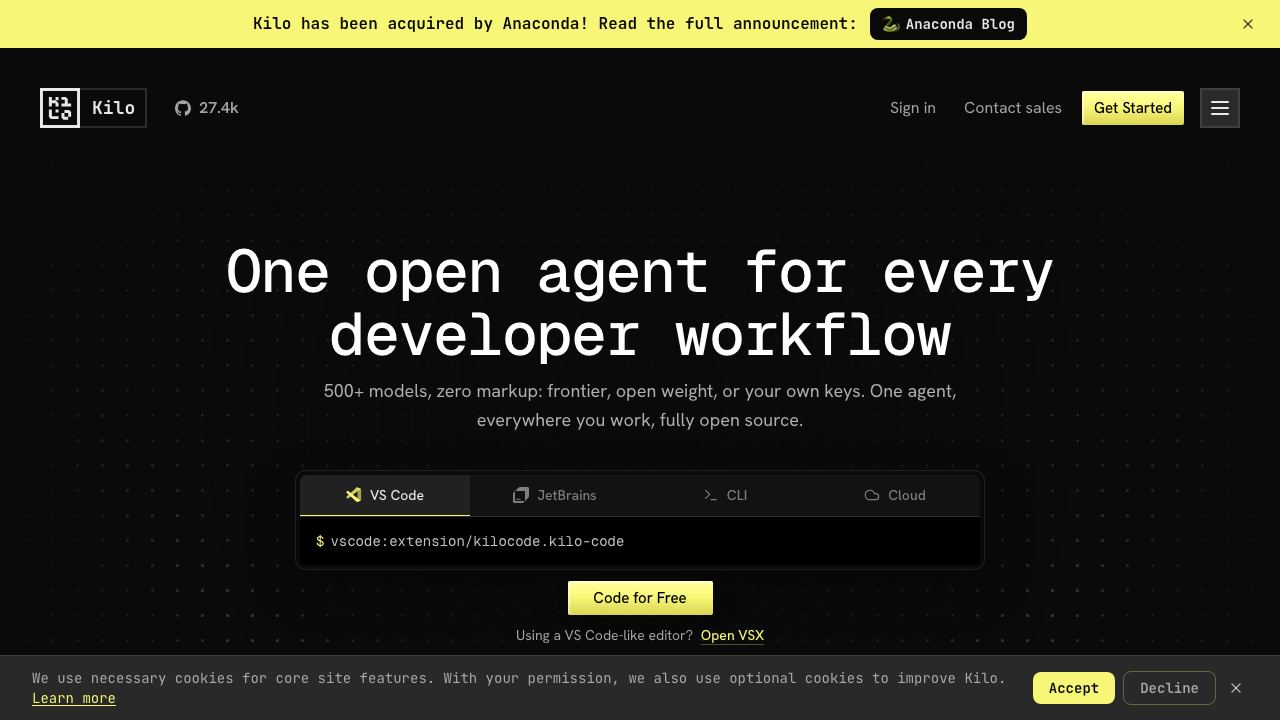Switch to the Cloud tab
Screen dimensions: 1280x720
895,495
